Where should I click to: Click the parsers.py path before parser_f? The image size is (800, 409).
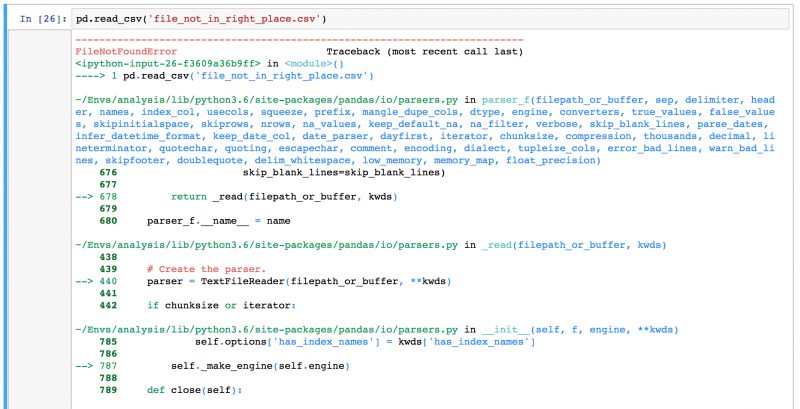click(x=267, y=100)
